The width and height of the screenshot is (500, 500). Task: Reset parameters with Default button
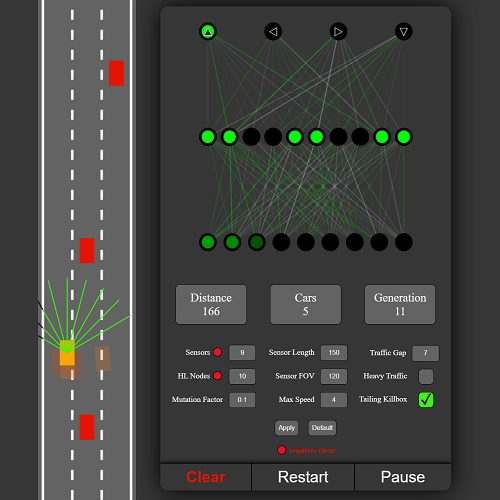pos(322,428)
